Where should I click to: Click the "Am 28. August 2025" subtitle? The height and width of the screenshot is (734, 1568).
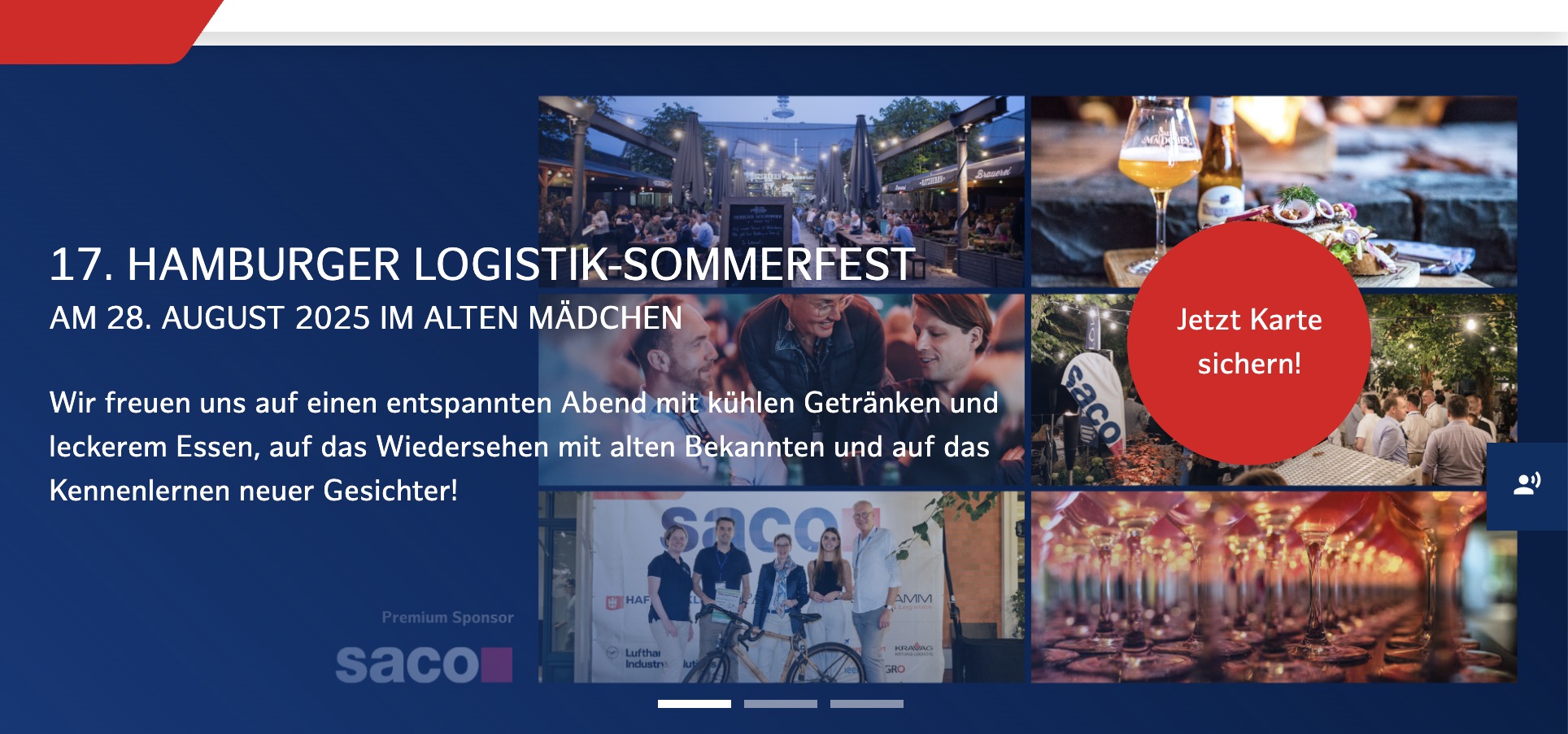click(x=366, y=318)
